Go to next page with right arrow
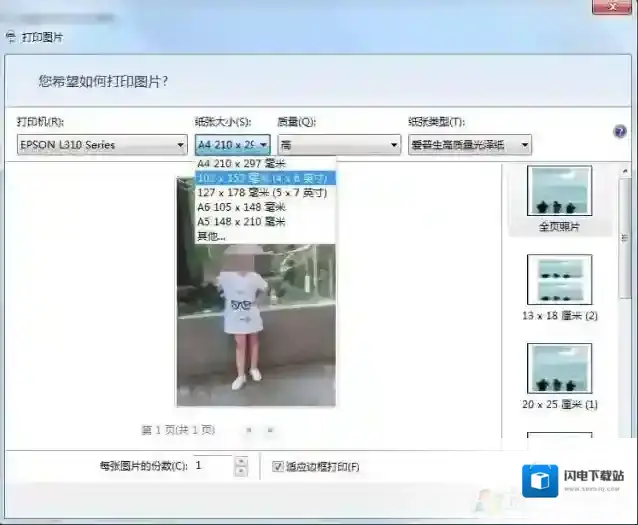Viewport: 638px width, 525px height. click(270, 430)
